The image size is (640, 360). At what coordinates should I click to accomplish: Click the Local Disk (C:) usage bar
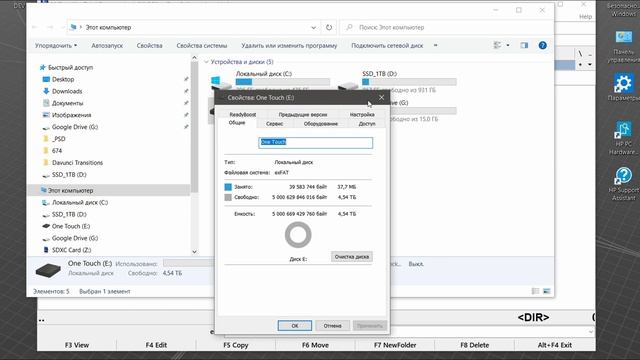(282, 82)
